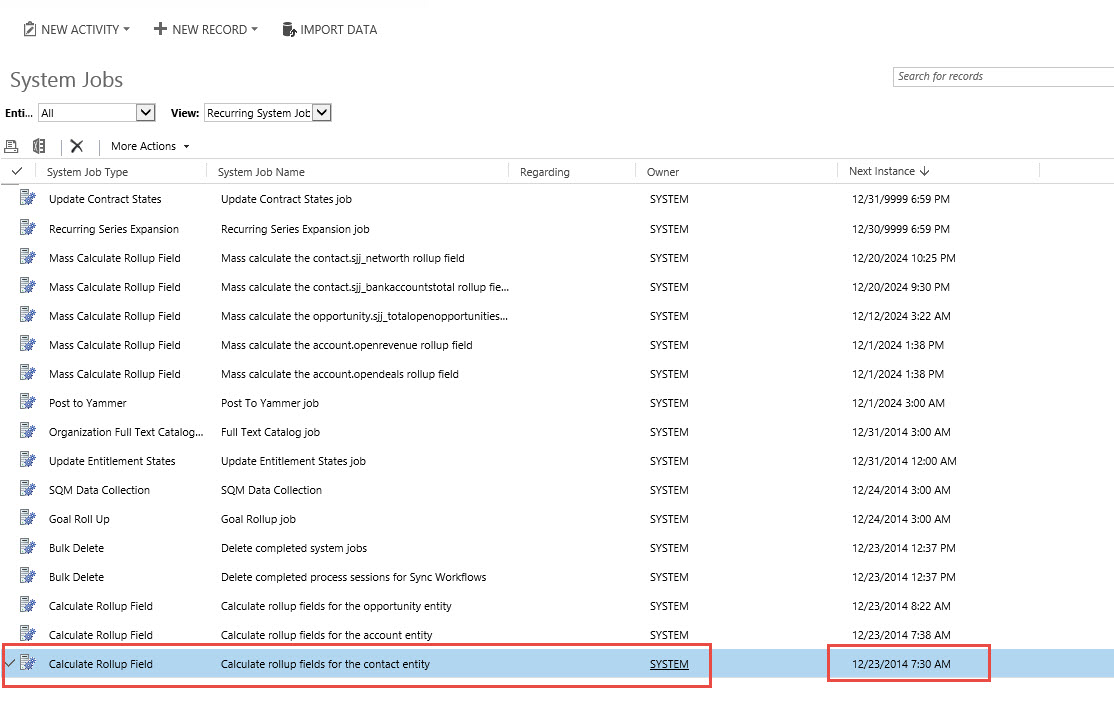The image size is (1114, 714).
Task: Click the delete X icon
Action: pyautogui.click(x=77, y=146)
